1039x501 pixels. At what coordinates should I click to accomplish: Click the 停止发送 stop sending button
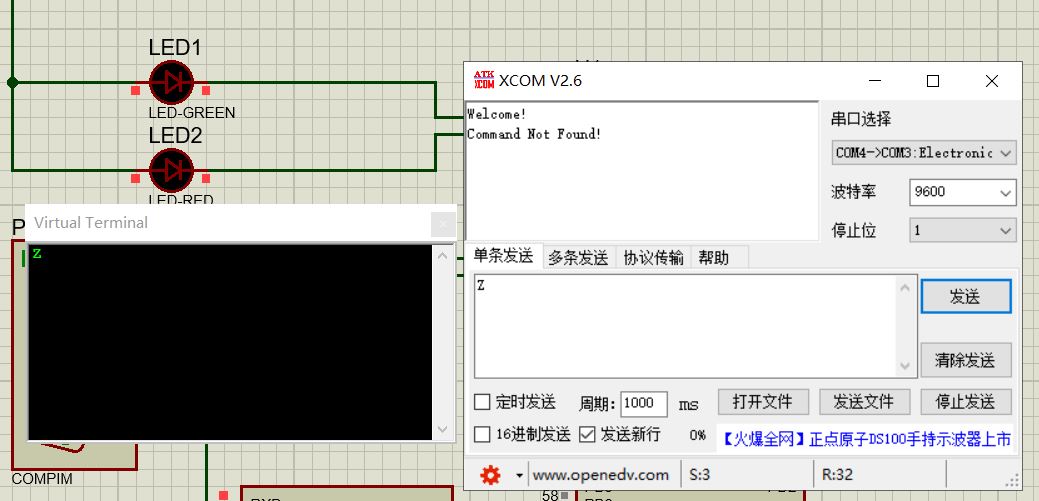[x=965, y=402]
